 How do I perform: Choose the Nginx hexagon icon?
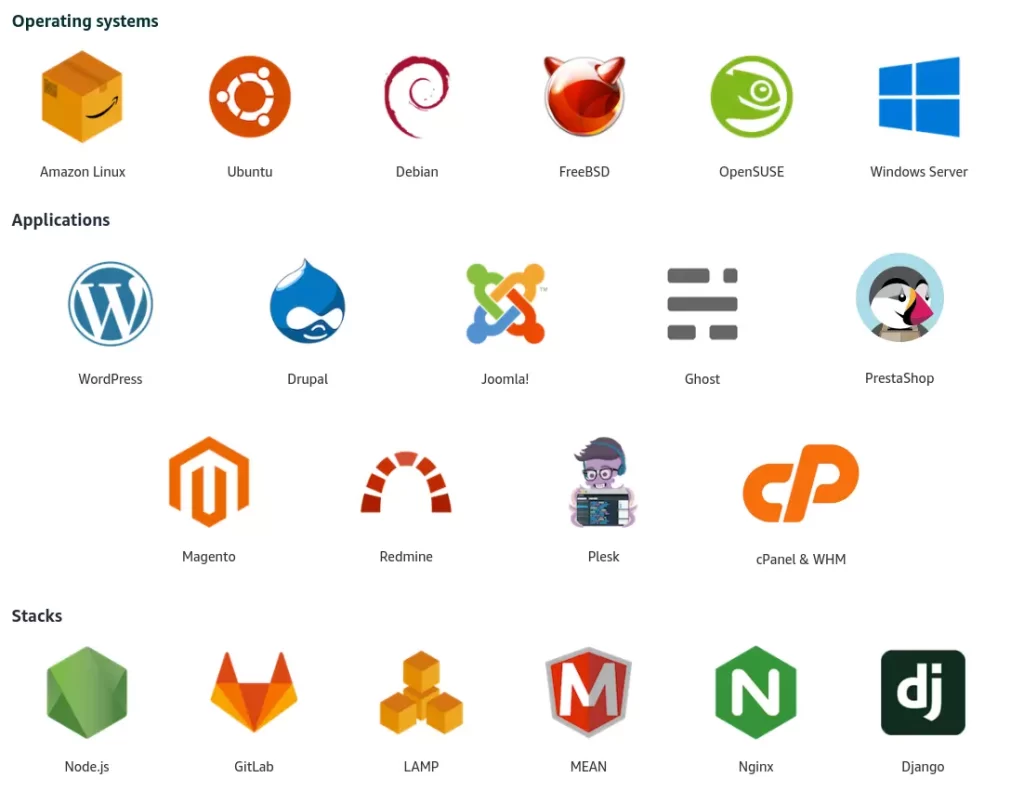pos(756,692)
